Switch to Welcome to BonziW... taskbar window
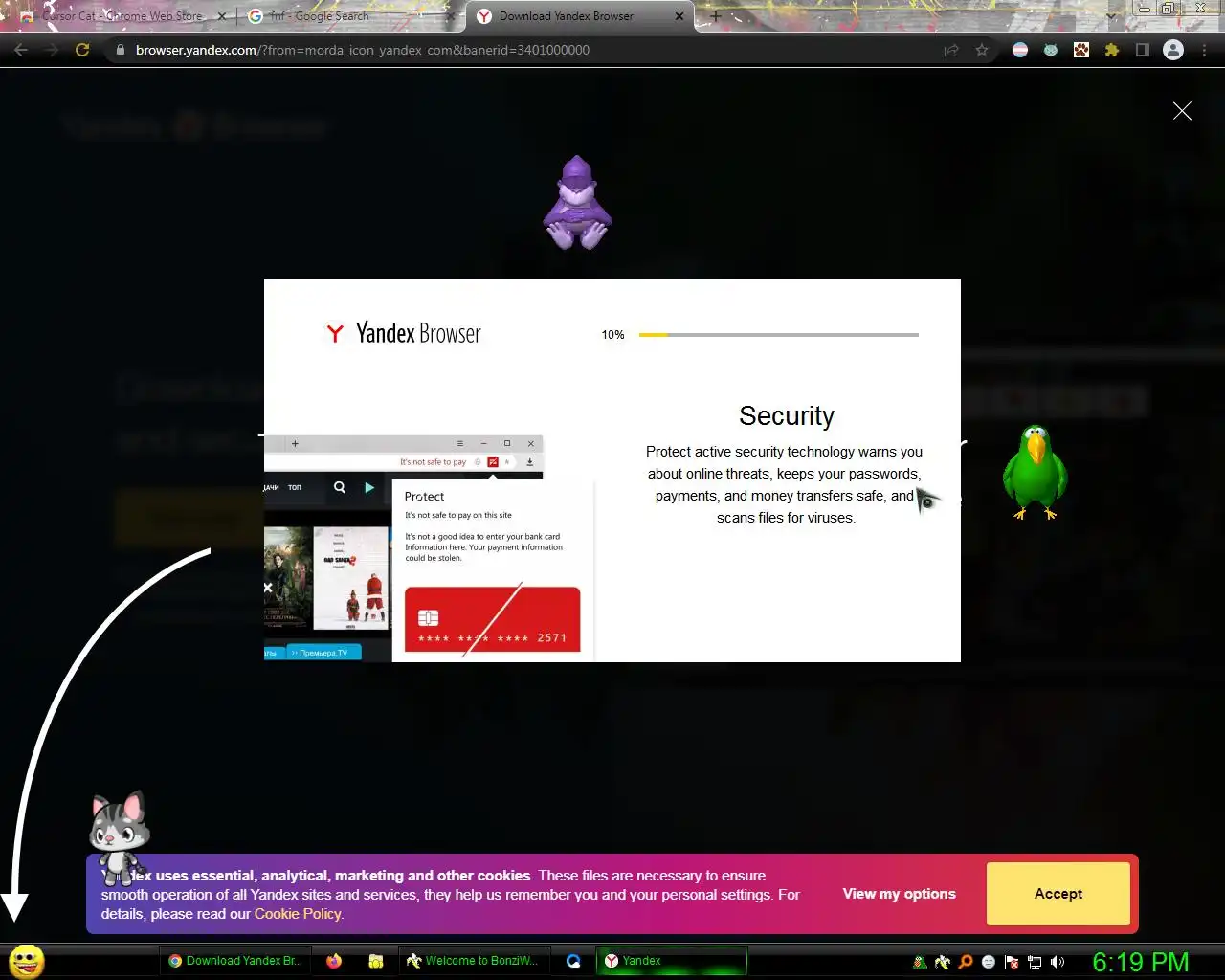Viewport: 1225px width, 980px height. point(473,961)
